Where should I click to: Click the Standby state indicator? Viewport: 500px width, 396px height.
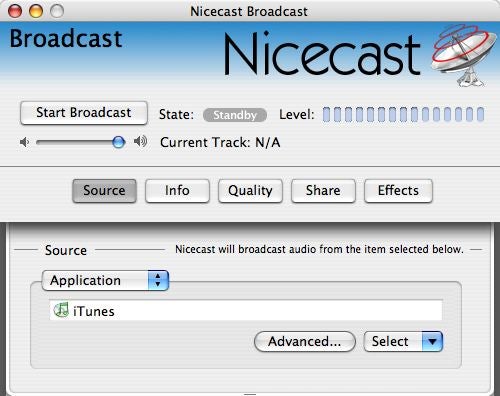click(235, 115)
